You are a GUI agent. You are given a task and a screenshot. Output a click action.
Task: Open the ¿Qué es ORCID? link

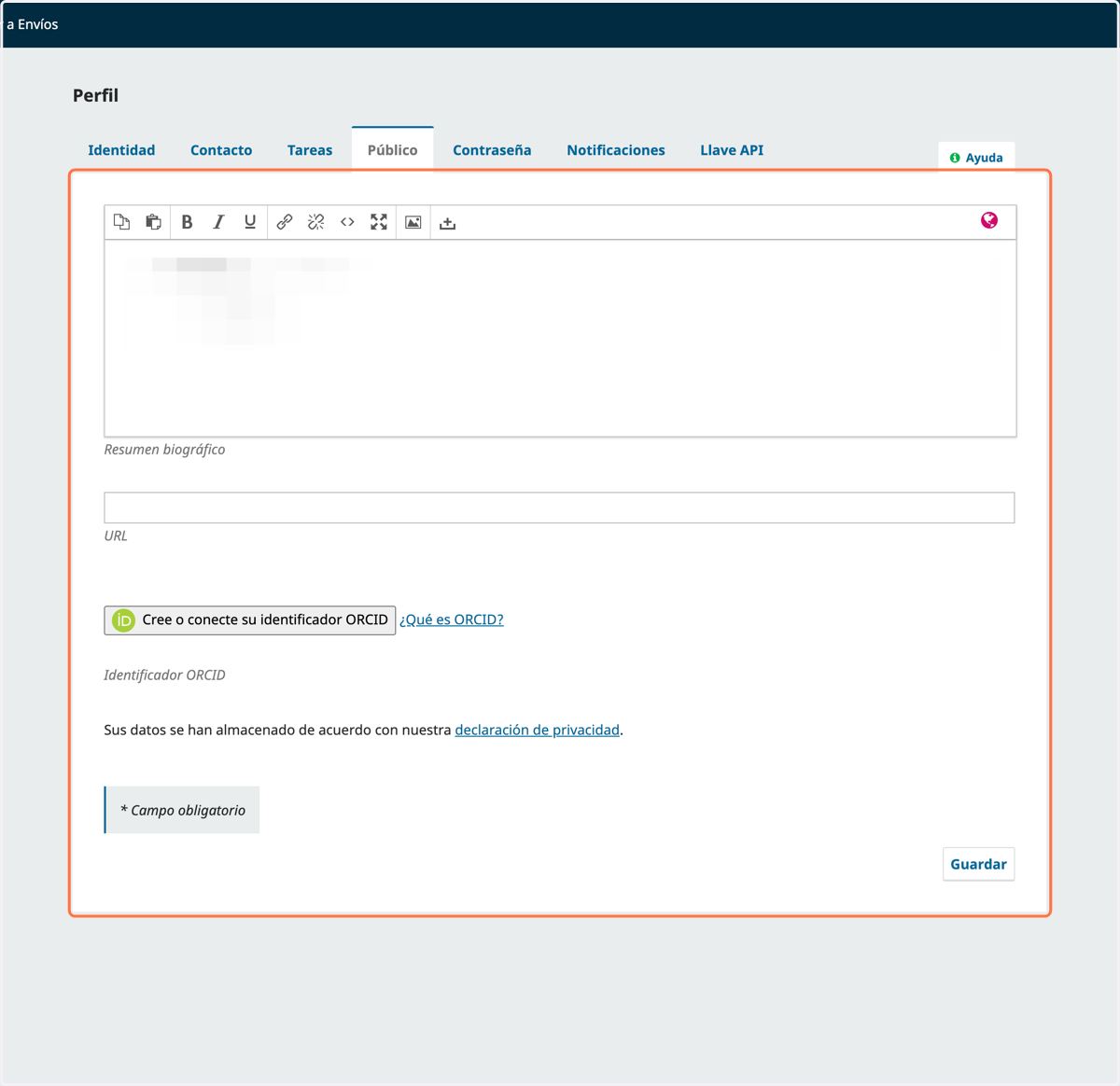click(452, 620)
